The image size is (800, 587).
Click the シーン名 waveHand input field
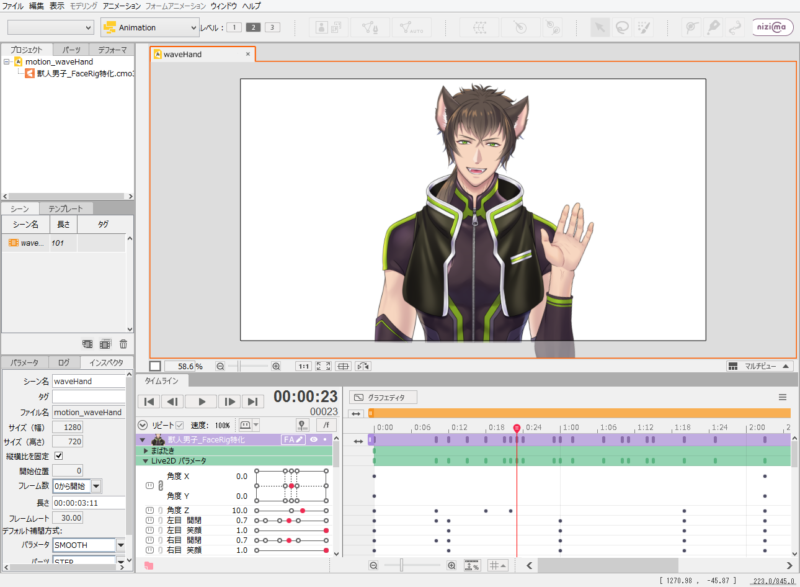pos(89,381)
